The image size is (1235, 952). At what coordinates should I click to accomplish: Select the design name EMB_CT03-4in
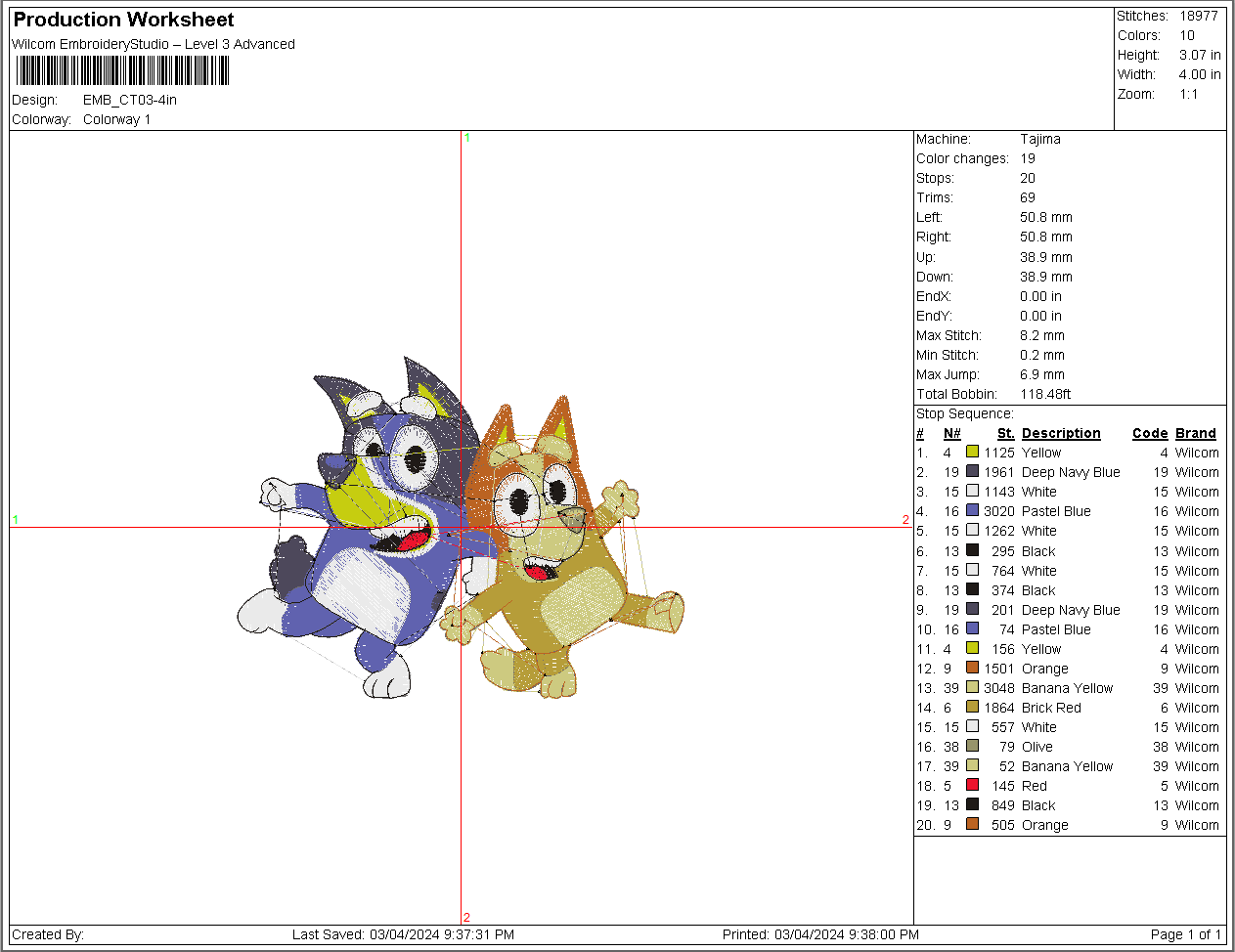(130, 100)
